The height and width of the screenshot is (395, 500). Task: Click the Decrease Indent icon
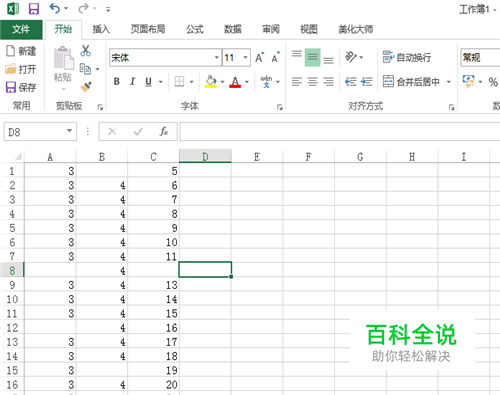(350, 82)
